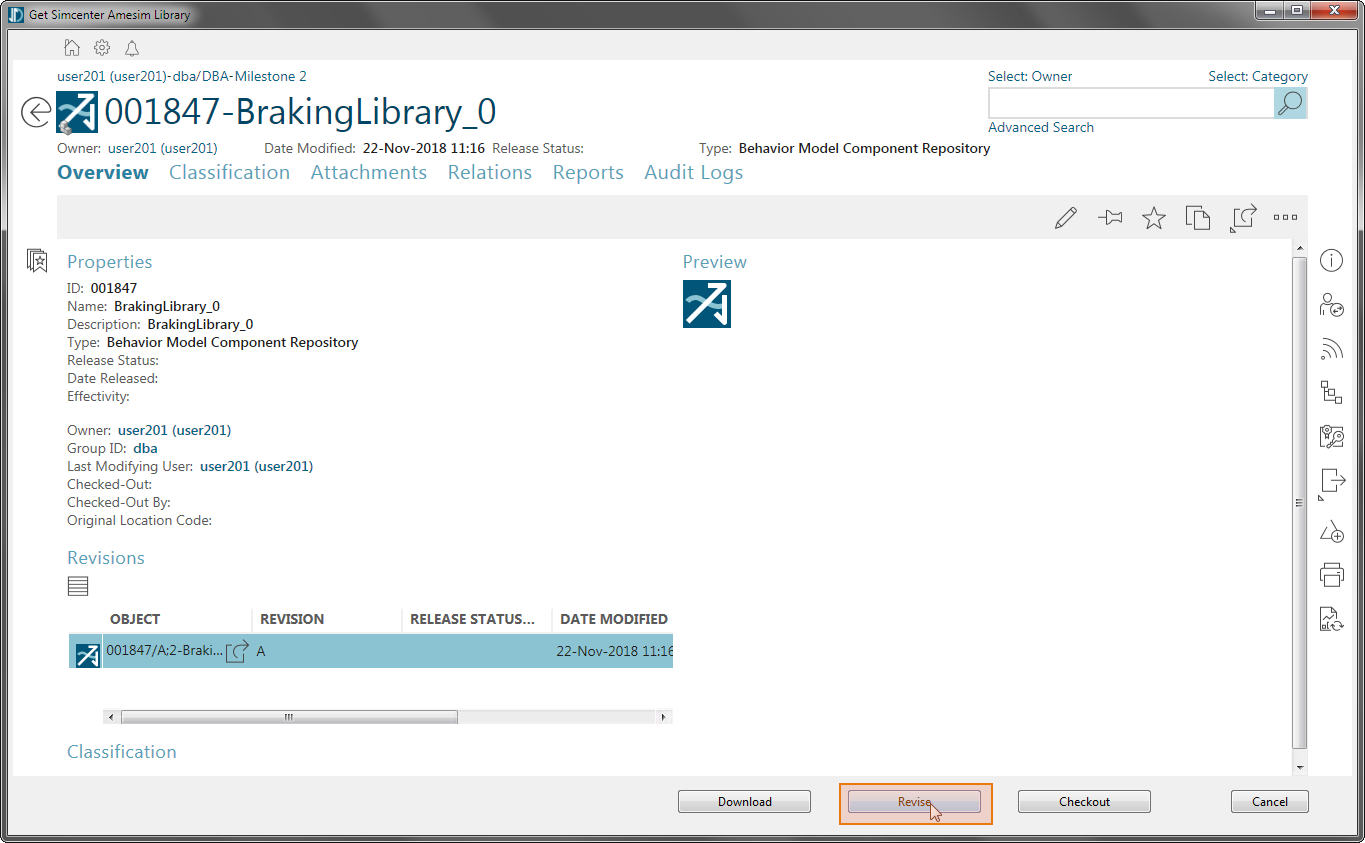The height and width of the screenshot is (843, 1365).
Task: Click Owner user201 link in Properties
Action: coord(175,430)
